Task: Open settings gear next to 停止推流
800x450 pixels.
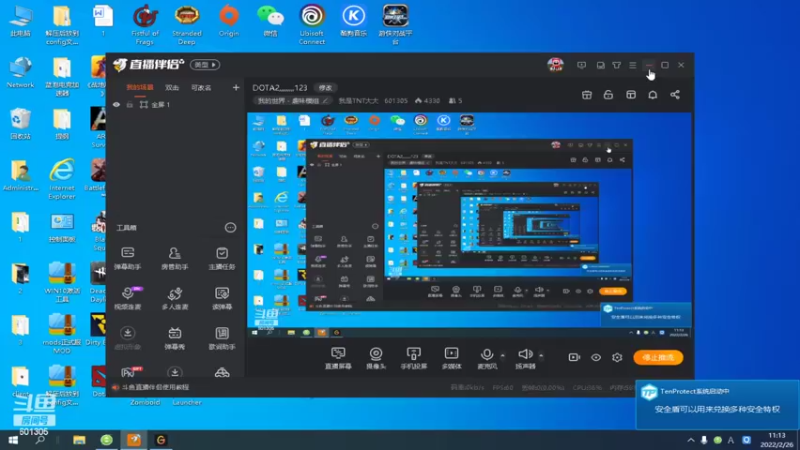Action: tap(617, 357)
